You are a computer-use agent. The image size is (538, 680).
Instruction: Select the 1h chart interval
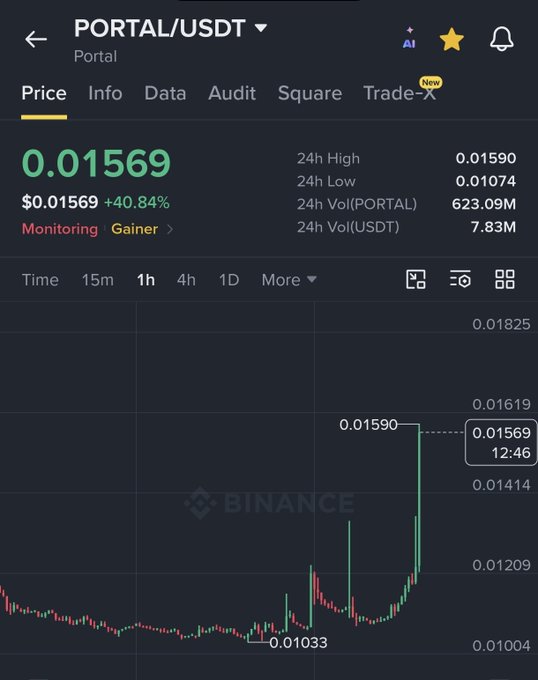click(x=146, y=280)
